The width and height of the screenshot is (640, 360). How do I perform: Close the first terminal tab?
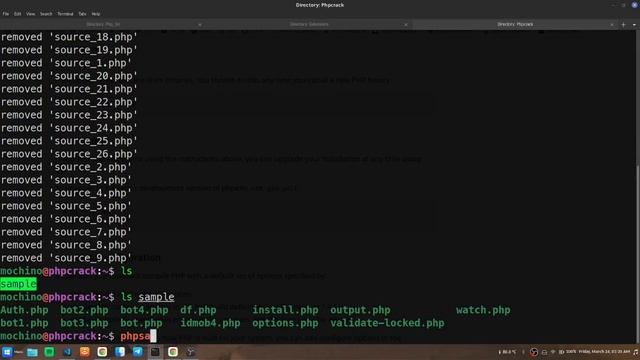[x=200, y=24]
